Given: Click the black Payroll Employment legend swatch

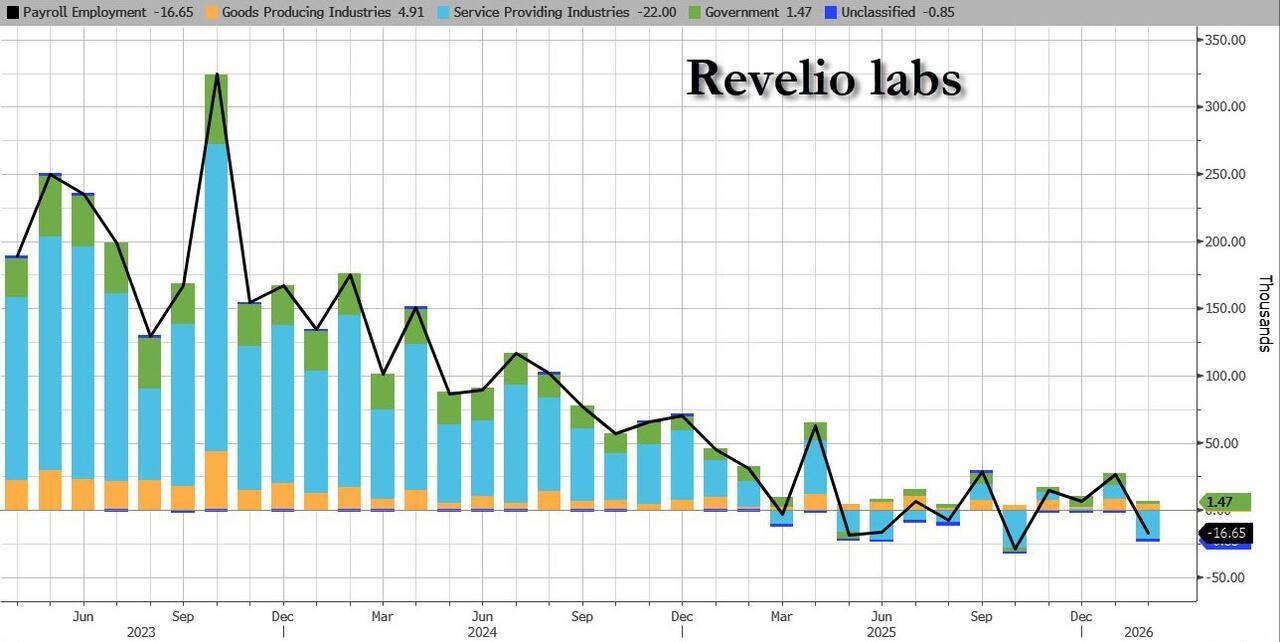Looking at the screenshot, I should tap(12, 13).
